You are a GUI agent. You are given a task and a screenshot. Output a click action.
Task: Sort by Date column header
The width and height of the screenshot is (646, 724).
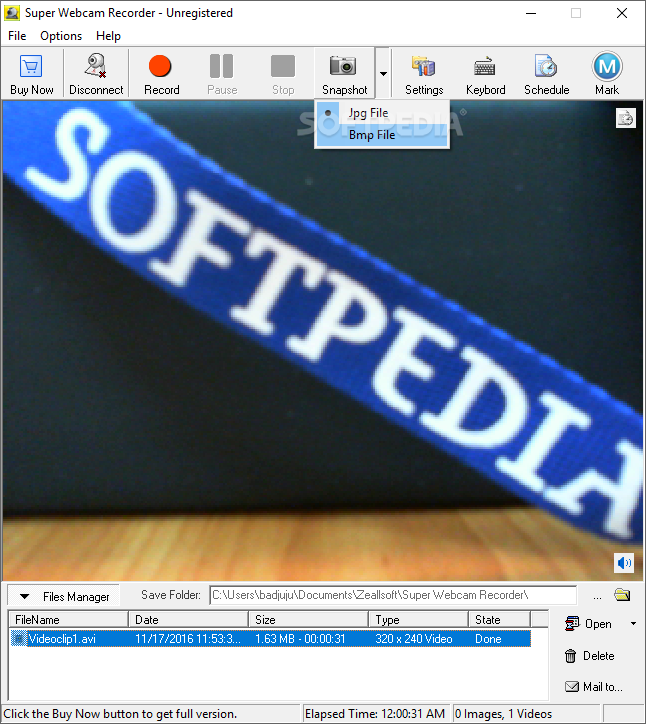pos(188,619)
